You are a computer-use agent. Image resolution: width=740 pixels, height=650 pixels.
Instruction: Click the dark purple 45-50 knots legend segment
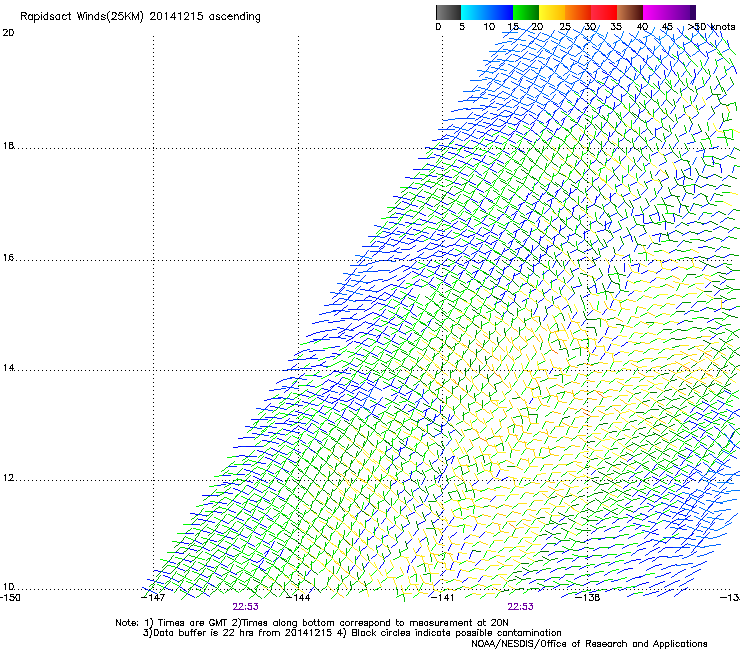coord(682,12)
